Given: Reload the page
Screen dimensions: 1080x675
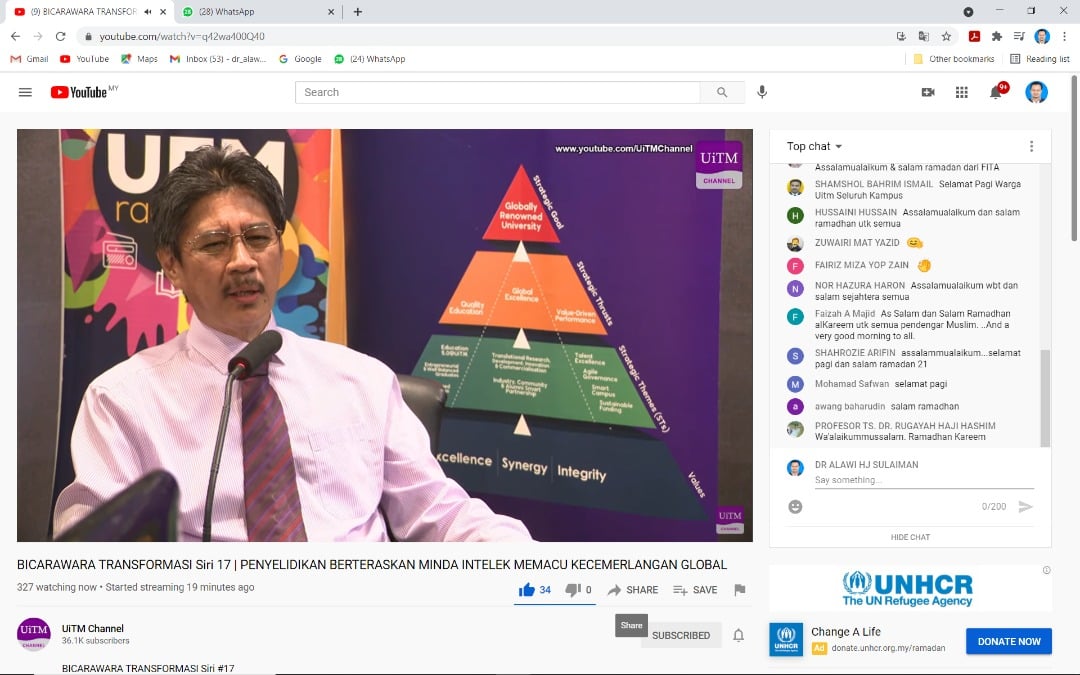Looking at the screenshot, I should click(61, 37).
